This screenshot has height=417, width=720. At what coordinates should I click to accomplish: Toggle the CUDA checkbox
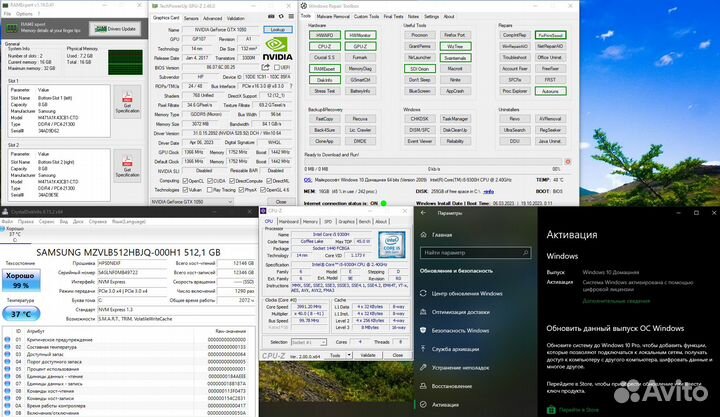[210, 181]
